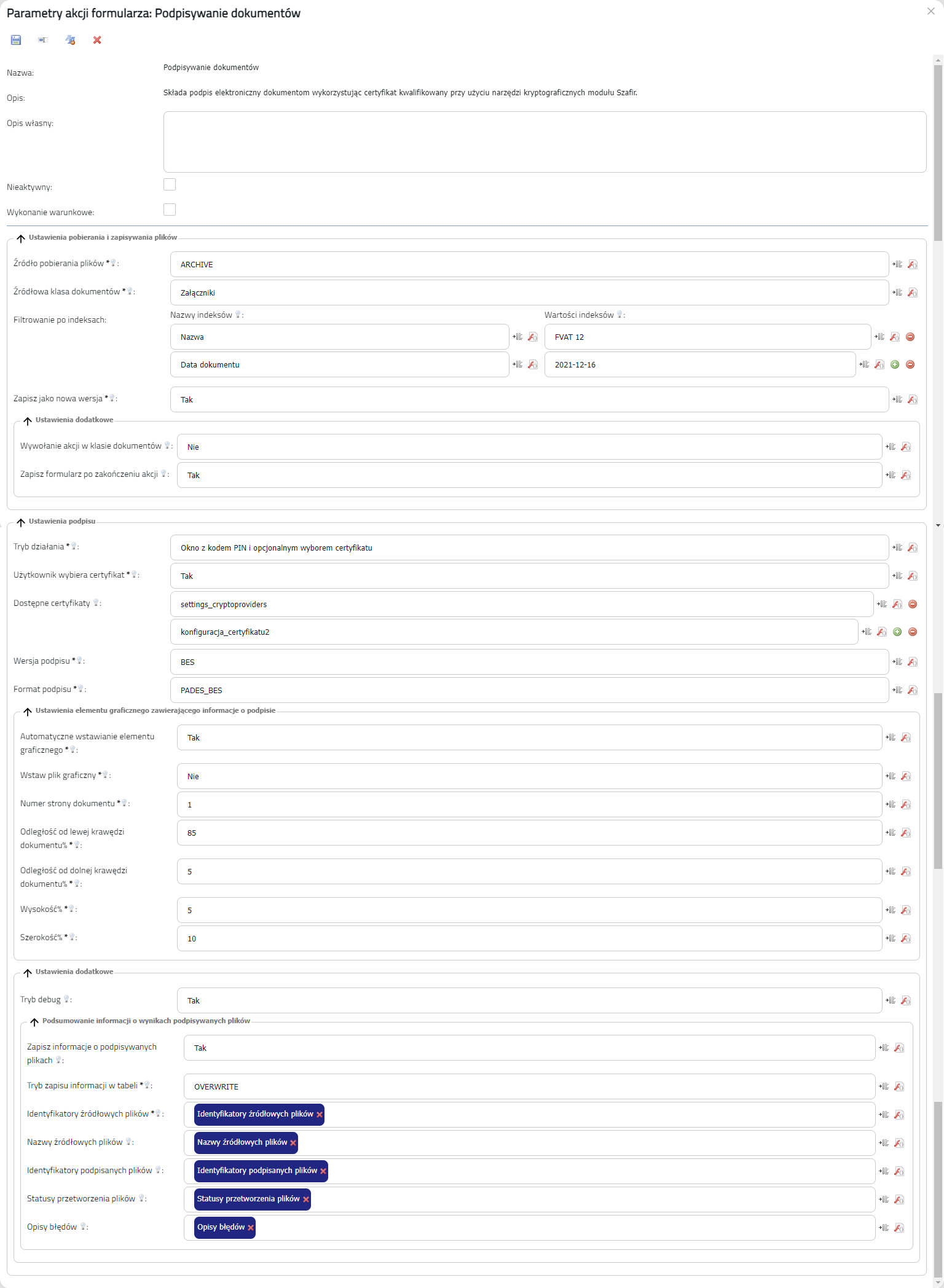The height and width of the screenshot is (1288, 944).
Task: Remove Nazwy źródłowych plików tag
Action: (293, 1143)
